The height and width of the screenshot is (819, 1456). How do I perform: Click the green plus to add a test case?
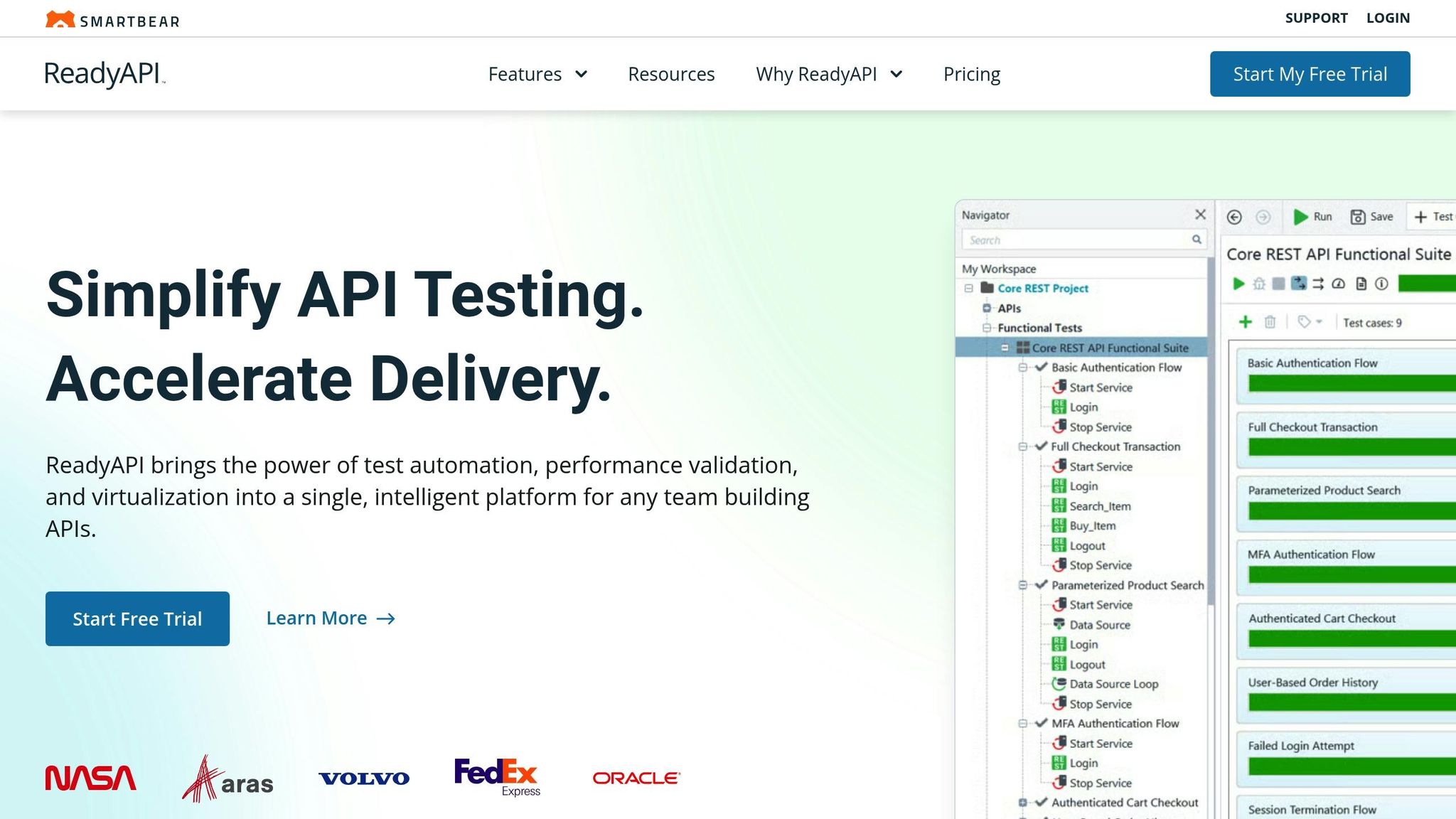click(1246, 322)
